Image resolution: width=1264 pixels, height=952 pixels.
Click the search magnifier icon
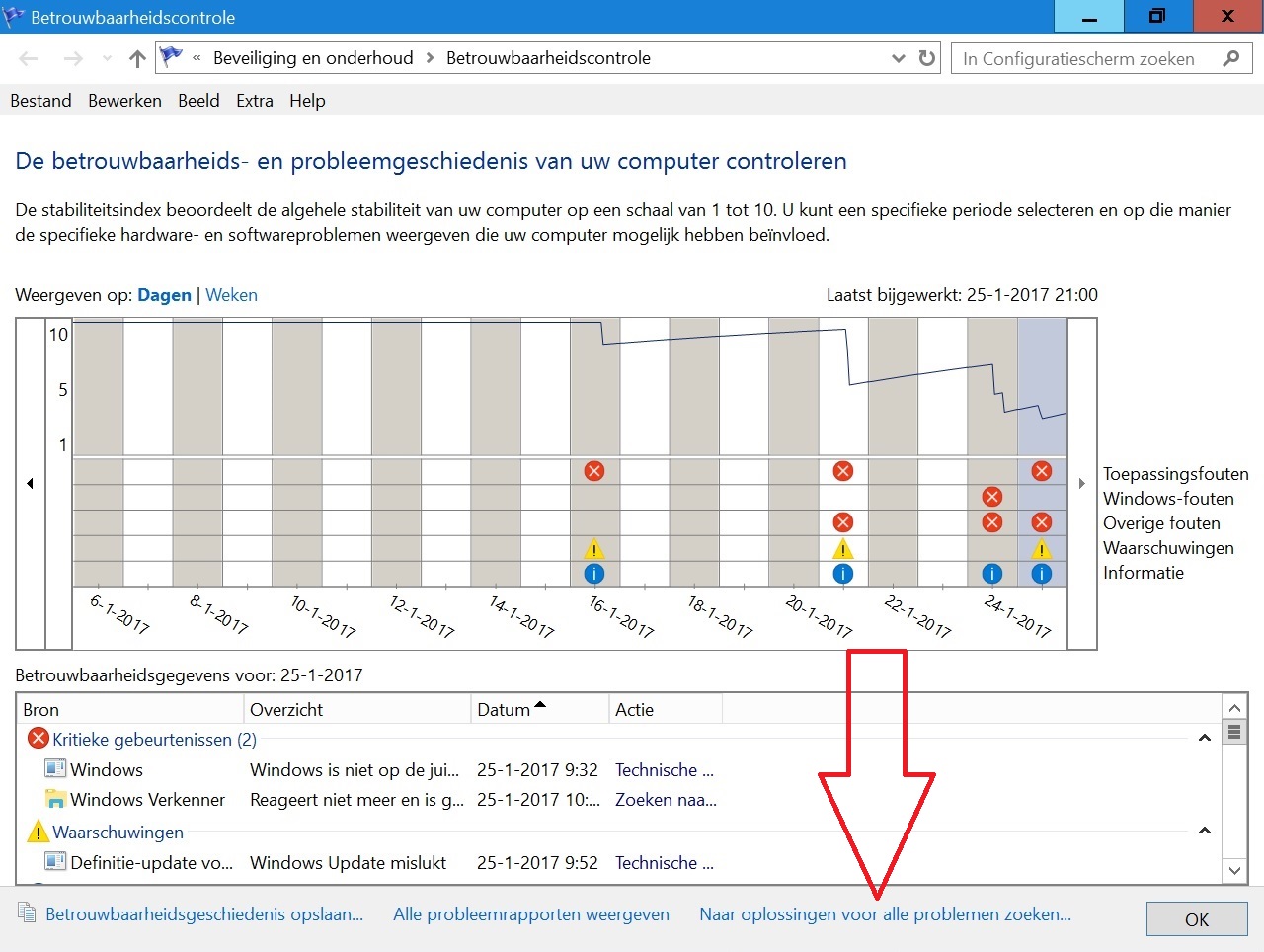(x=1231, y=58)
